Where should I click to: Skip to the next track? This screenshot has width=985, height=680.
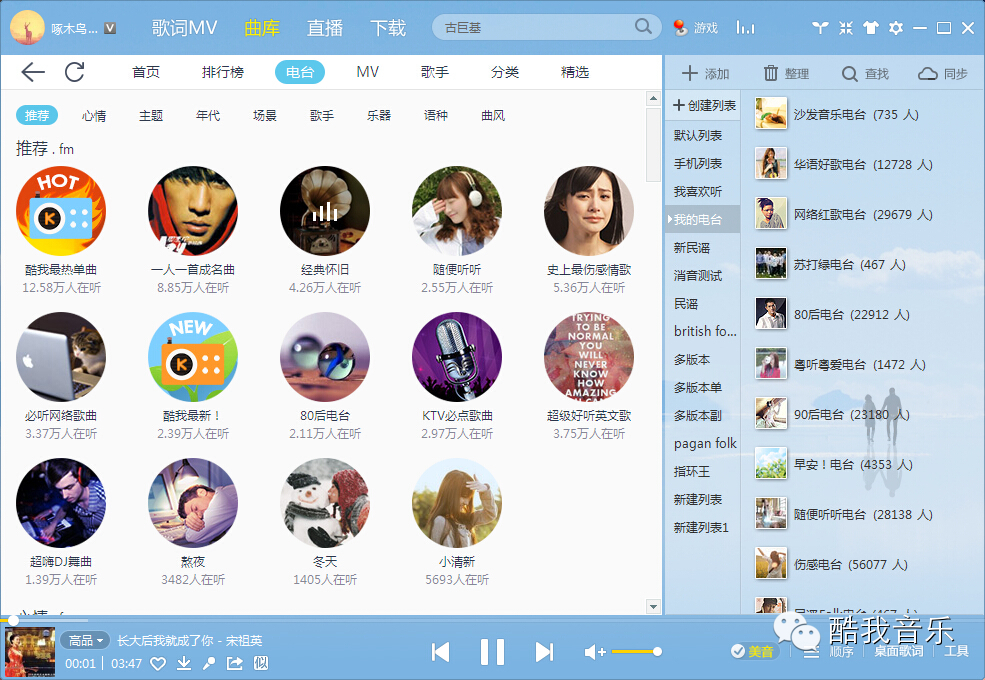click(x=544, y=652)
